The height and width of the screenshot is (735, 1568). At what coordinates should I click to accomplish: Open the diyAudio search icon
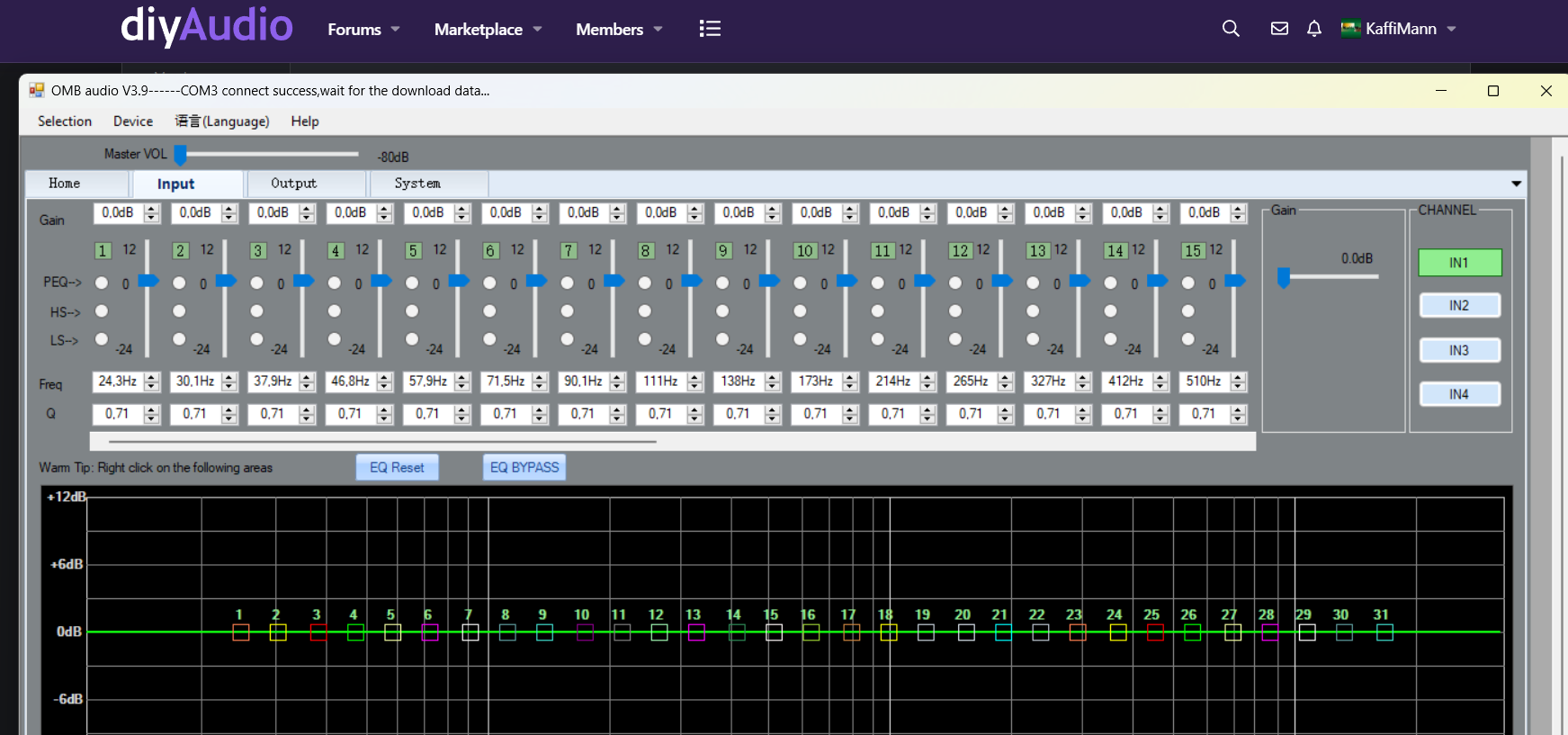point(1231,29)
